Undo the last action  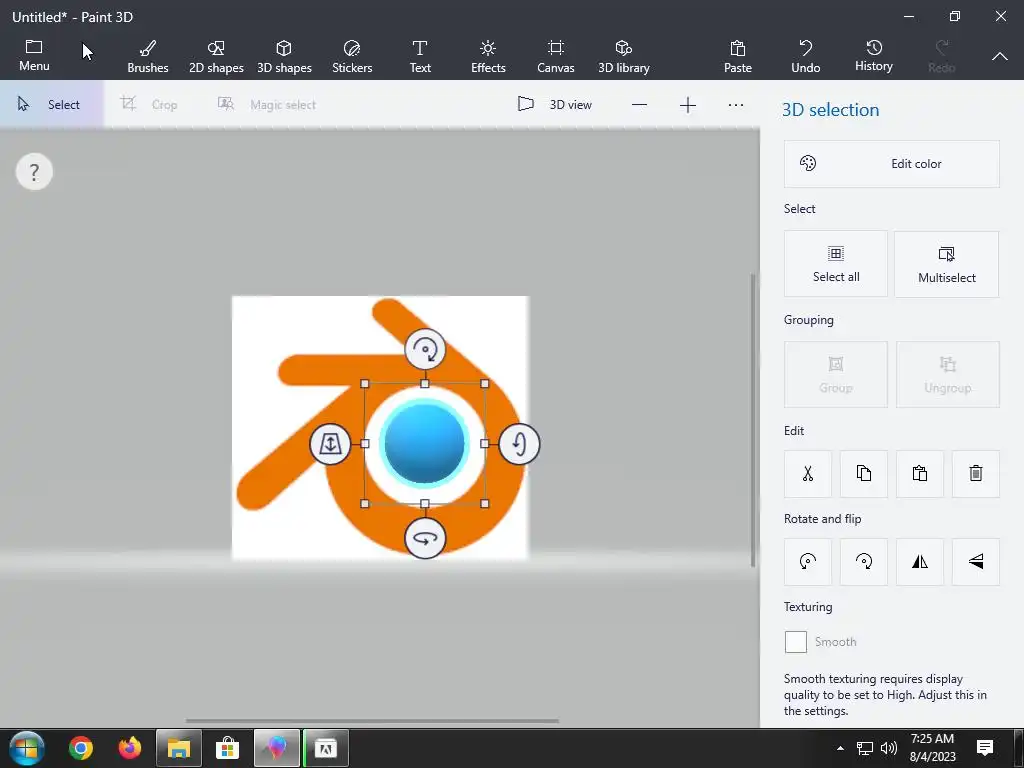(806, 56)
